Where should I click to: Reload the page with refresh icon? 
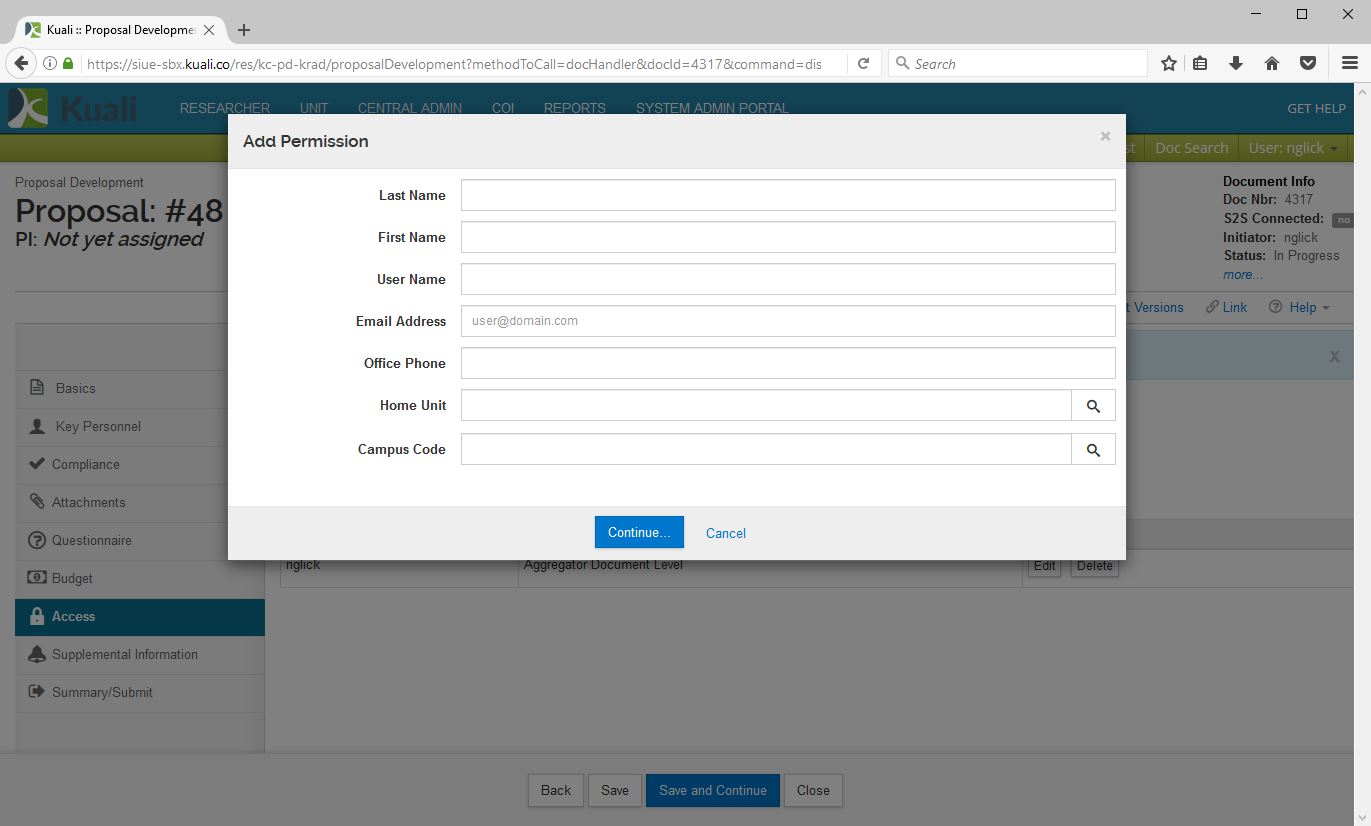pyautogui.click(x=864, y=64)
